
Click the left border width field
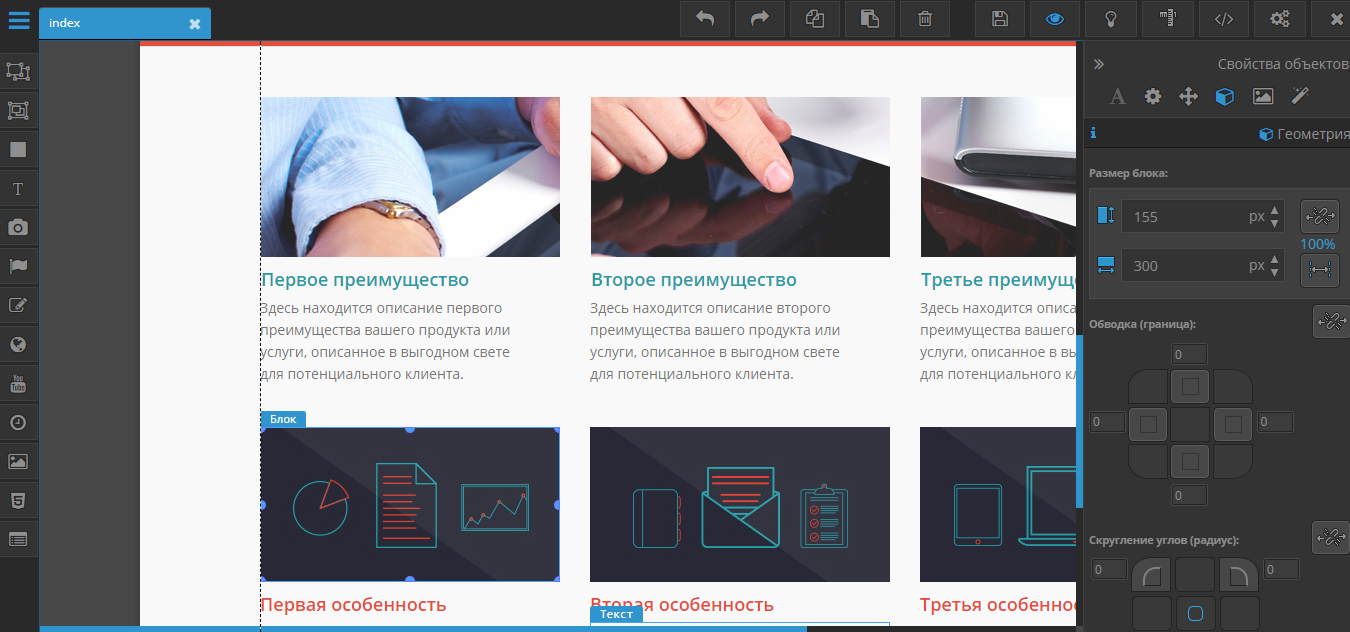point(1107,422)
